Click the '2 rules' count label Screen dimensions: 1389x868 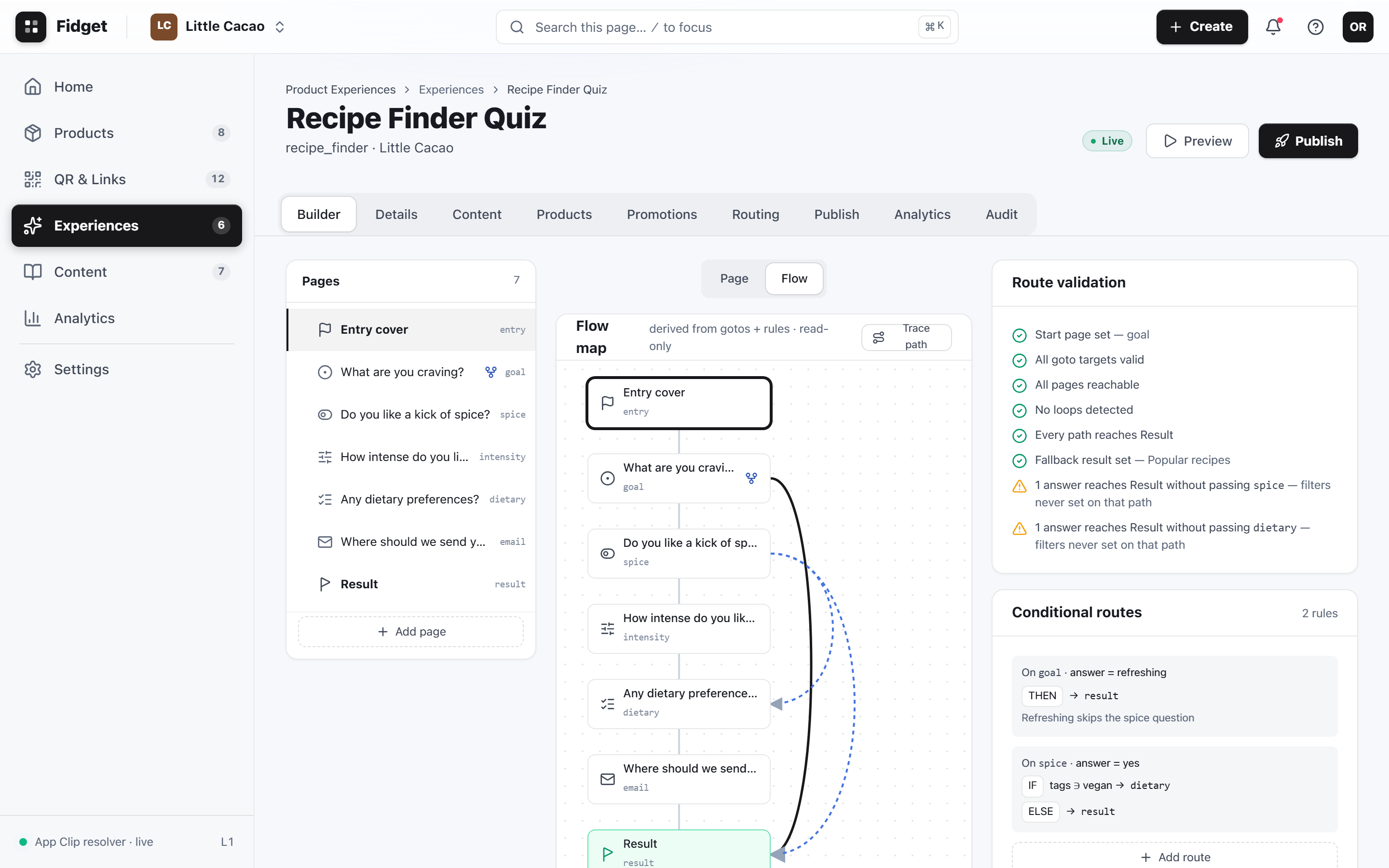[x=1320, y=613]
